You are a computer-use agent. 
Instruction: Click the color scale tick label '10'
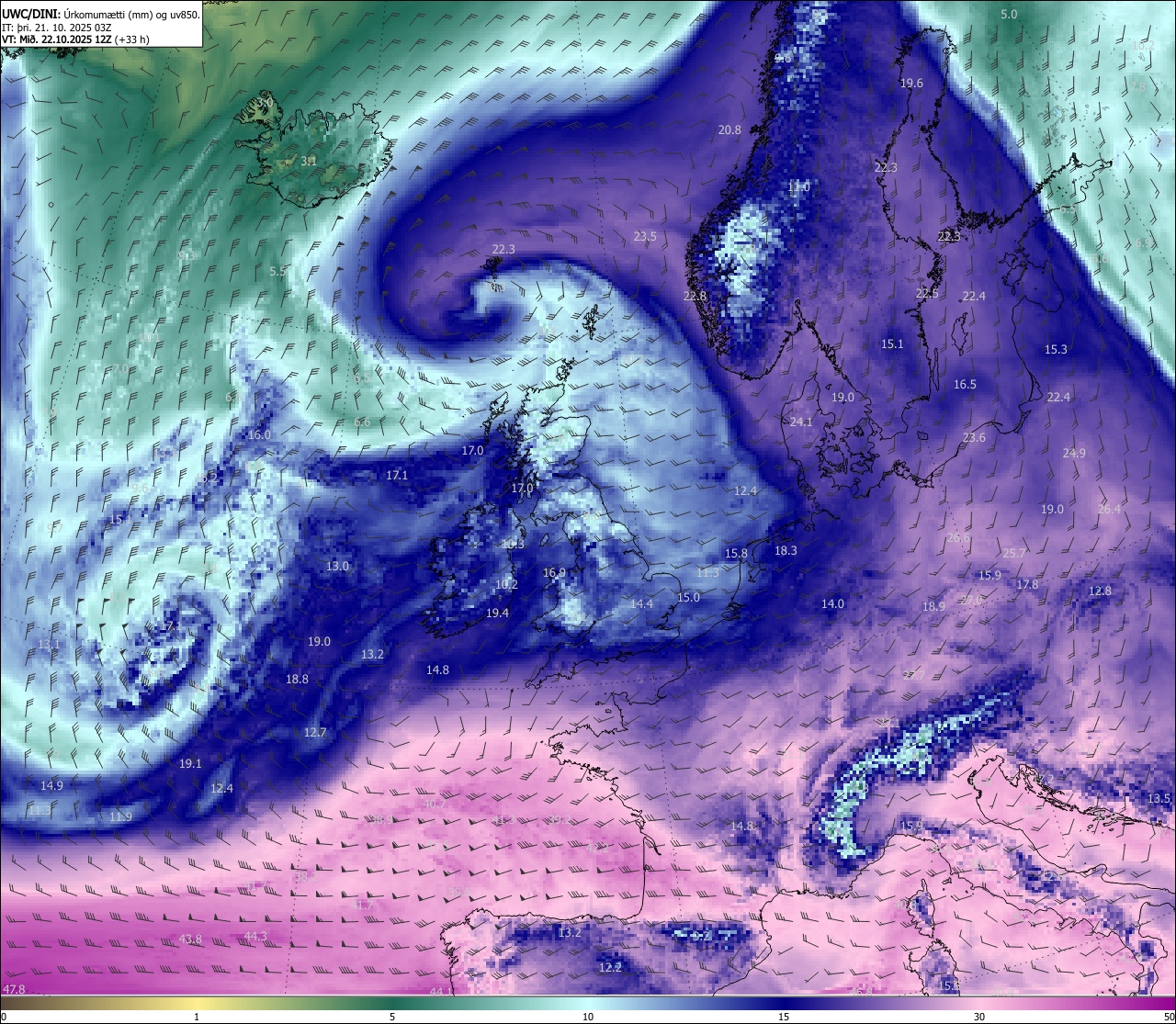click(588, 1017)
